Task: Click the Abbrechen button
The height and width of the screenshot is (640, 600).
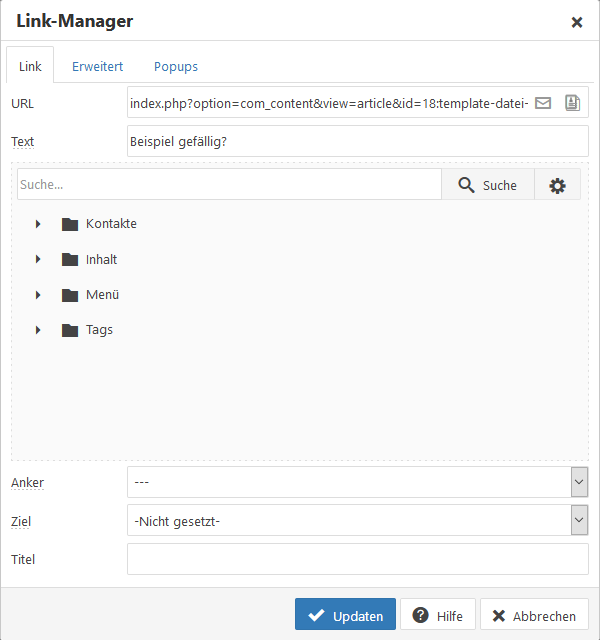Action: point(534,616)
